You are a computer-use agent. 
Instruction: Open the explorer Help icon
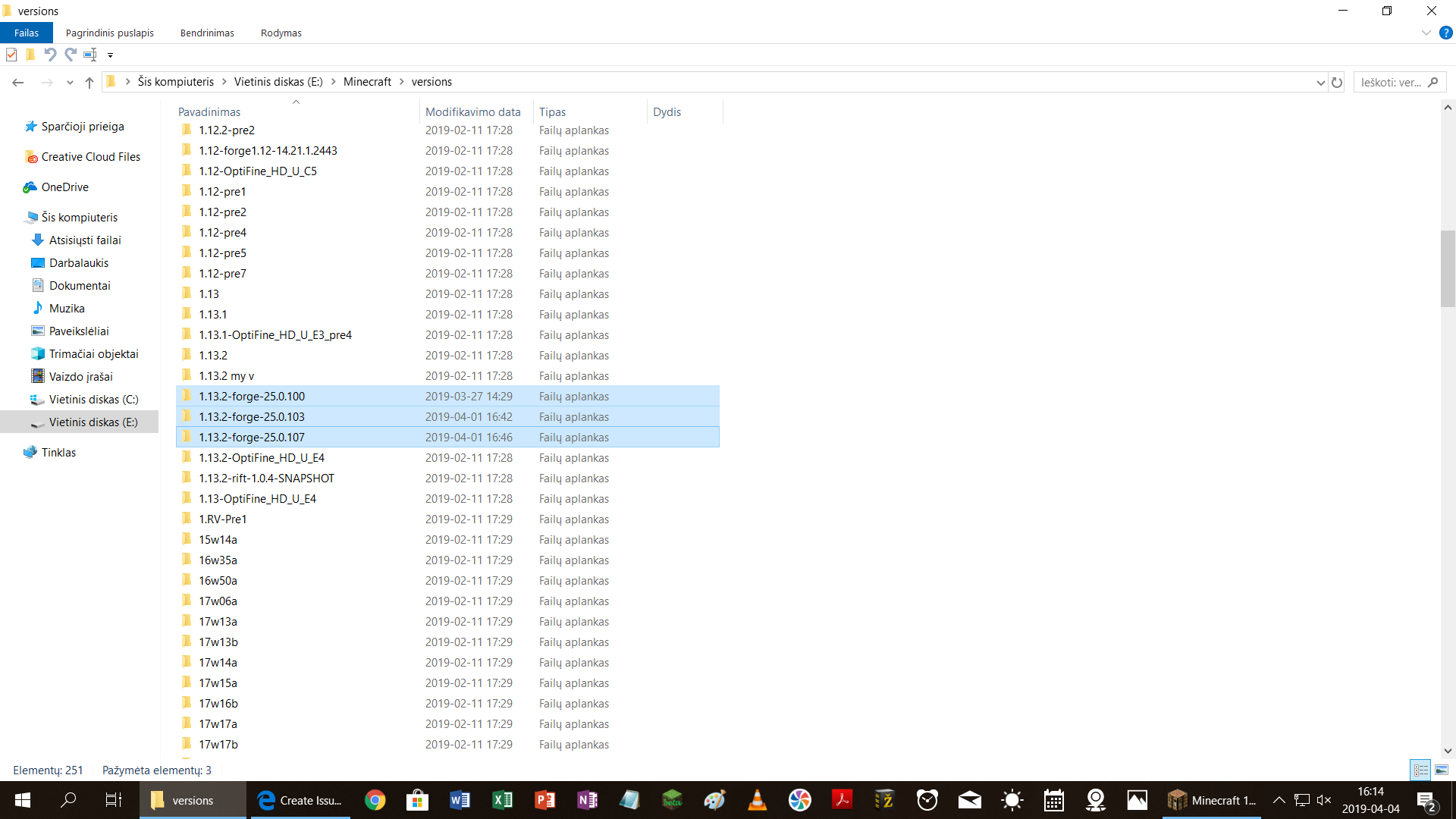coord(1445,33)
